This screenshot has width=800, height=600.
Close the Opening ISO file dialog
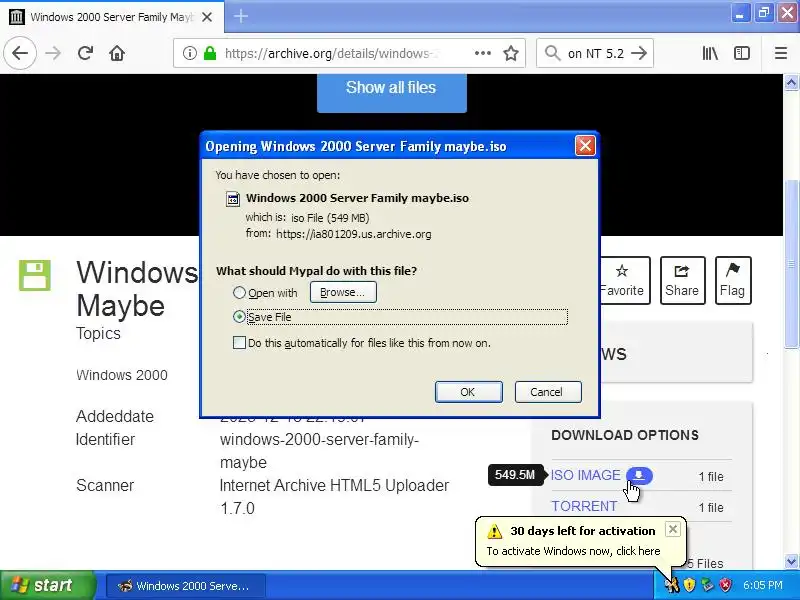pyautogui.click(x=585, y=146)
